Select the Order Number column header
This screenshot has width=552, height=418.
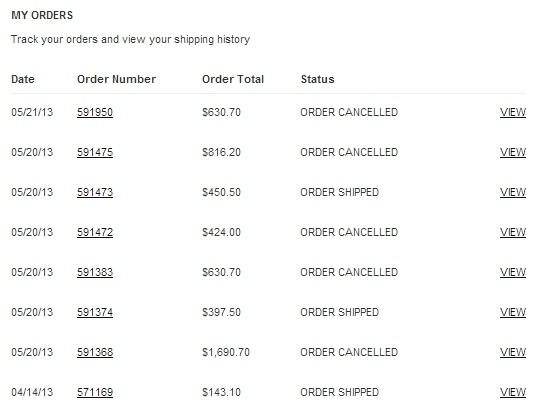pos(117,79)
